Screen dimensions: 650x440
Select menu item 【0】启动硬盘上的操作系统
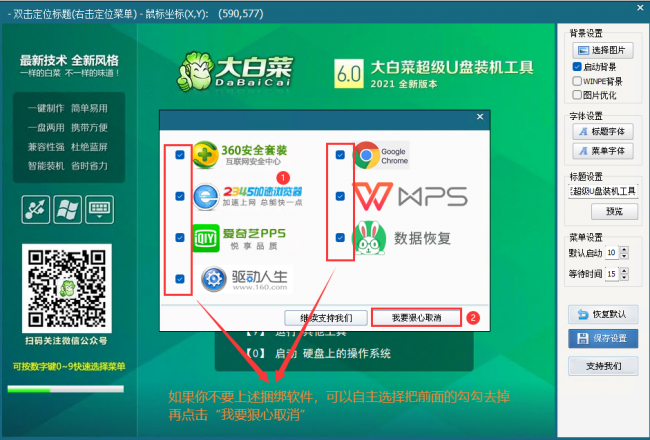coord(318,354)
